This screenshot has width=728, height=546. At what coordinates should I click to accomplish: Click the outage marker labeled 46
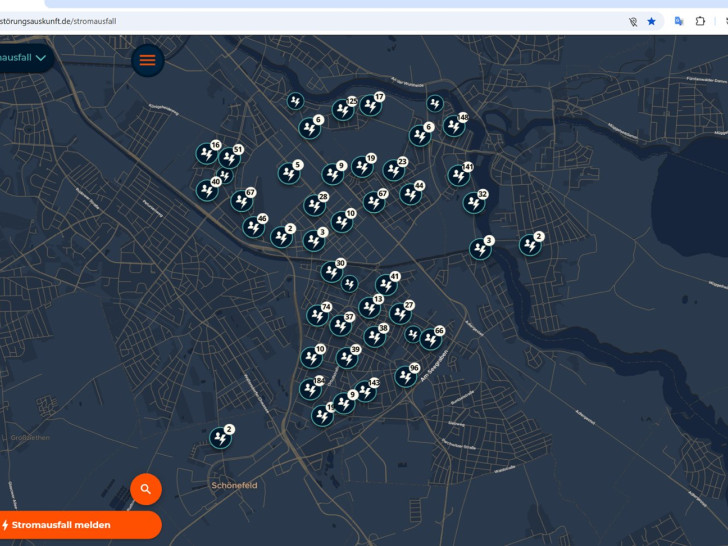coord(253,227)
